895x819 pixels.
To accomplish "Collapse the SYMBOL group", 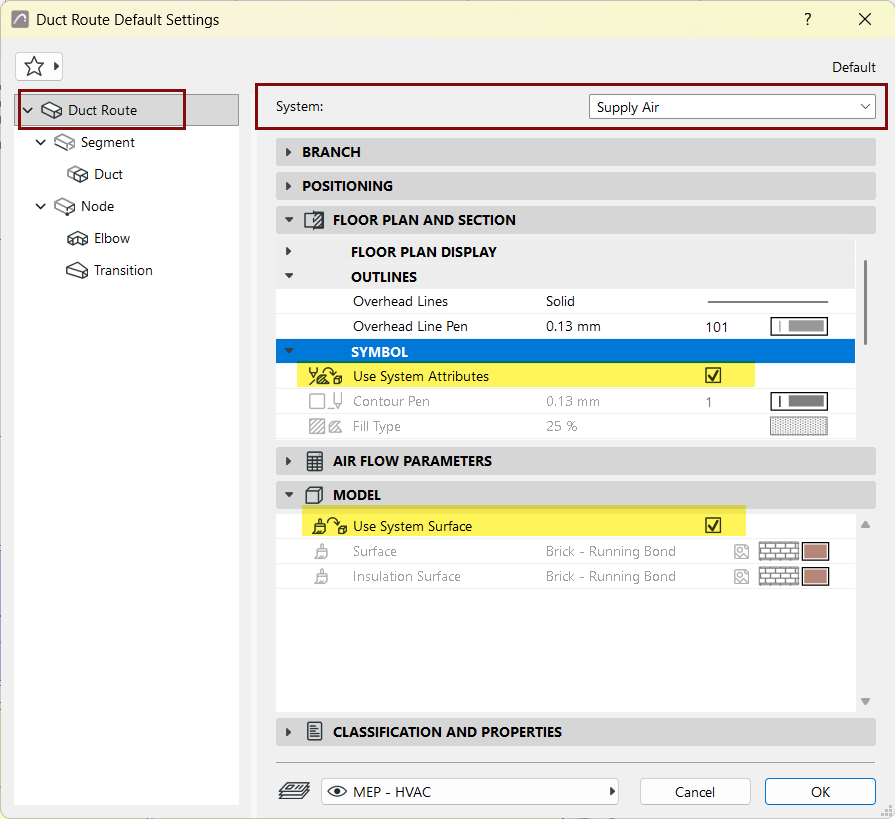I will click(289, 351).
